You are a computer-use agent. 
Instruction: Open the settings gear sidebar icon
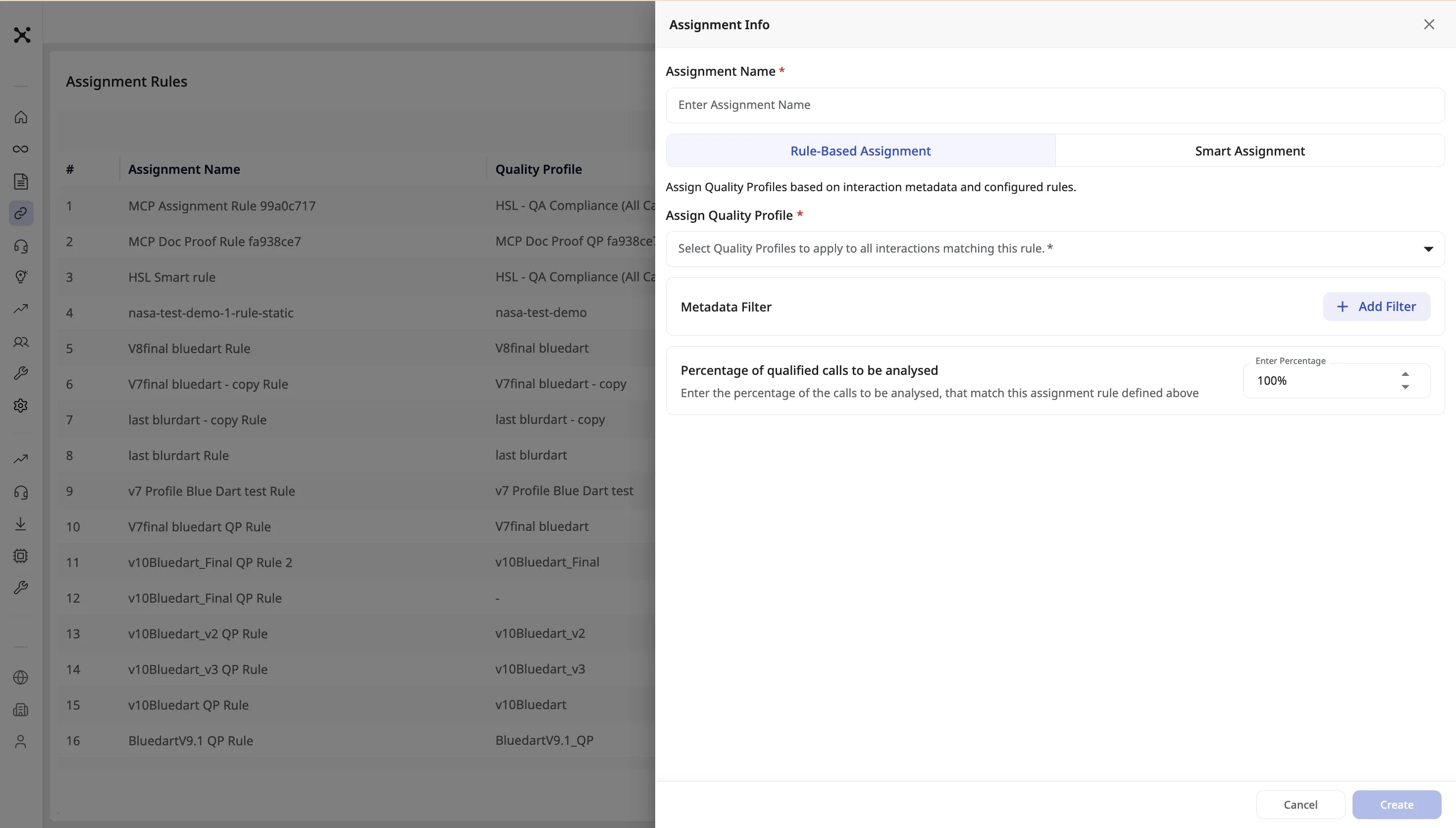pos(21,406)
